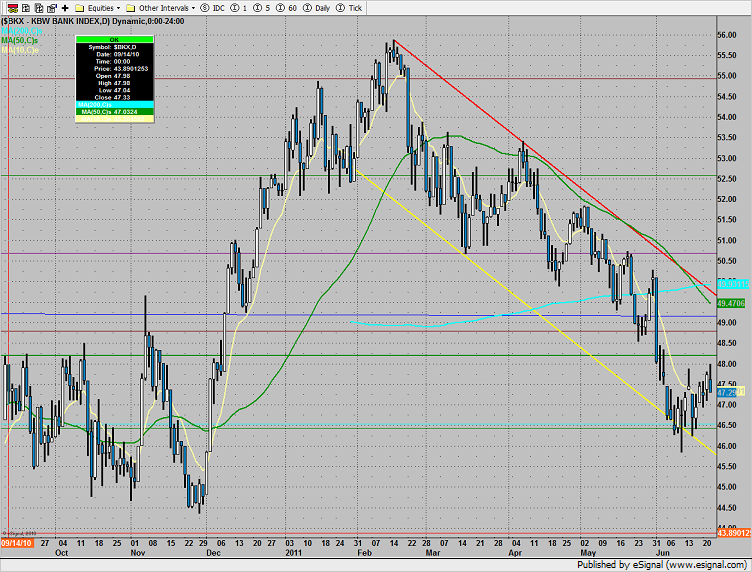Click the Symbol row in data window
752x572 pixels.
115,47
